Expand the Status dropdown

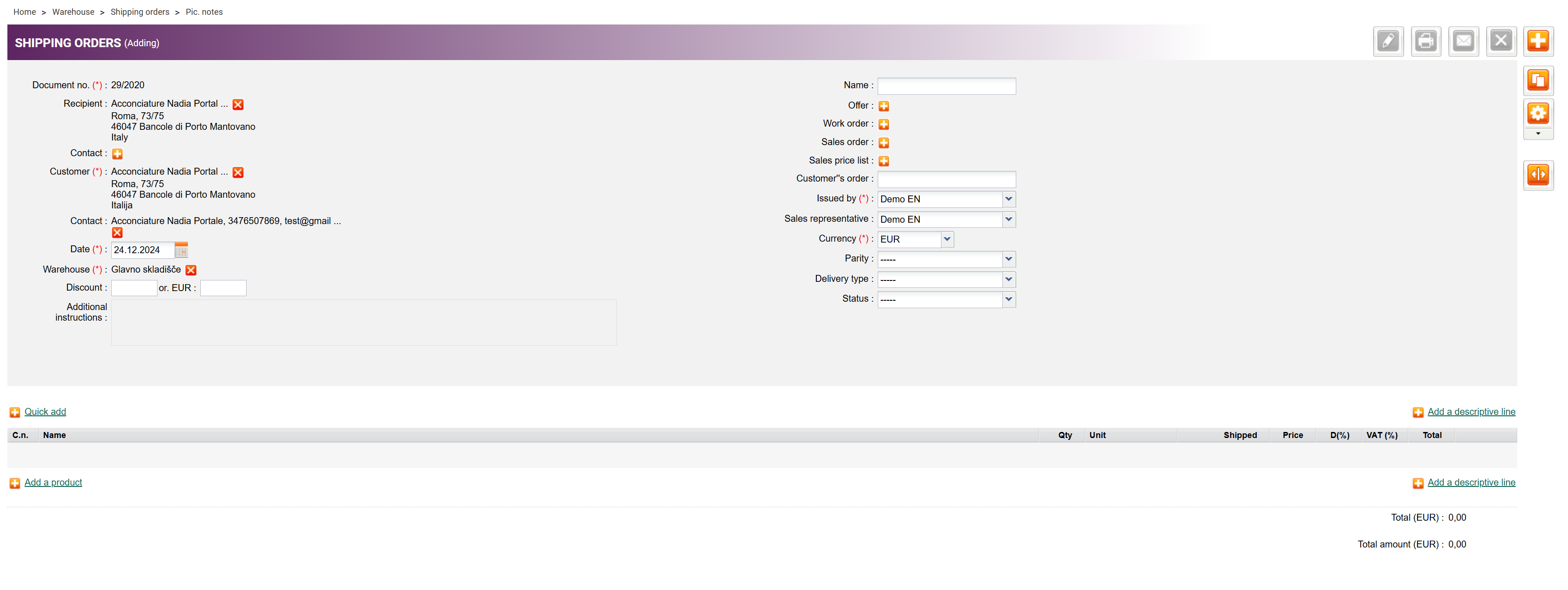click(1008, 299)
